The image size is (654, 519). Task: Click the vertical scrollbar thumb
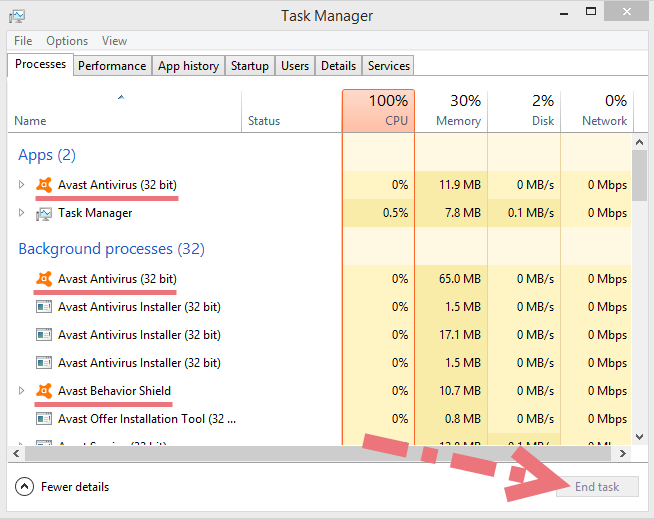(639, 176)
